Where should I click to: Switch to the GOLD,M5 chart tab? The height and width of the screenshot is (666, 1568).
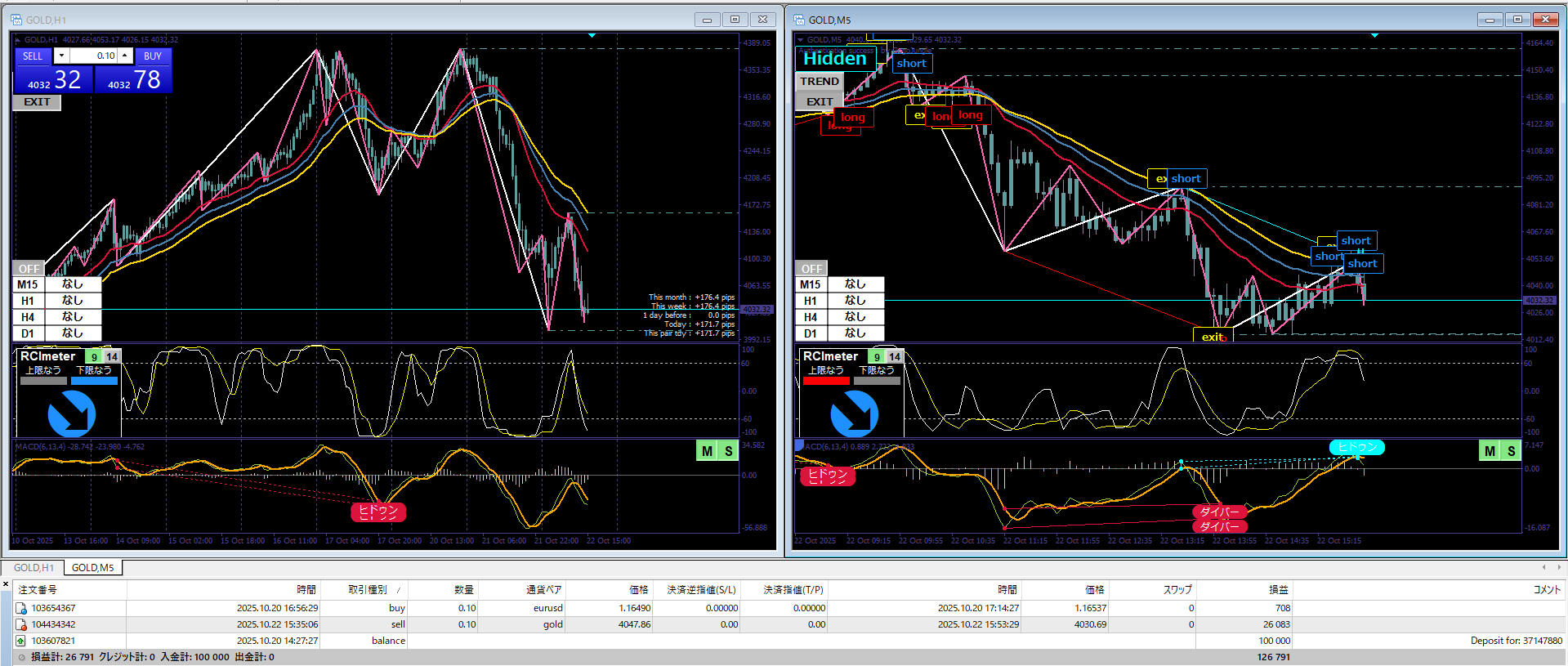[92, 568]
